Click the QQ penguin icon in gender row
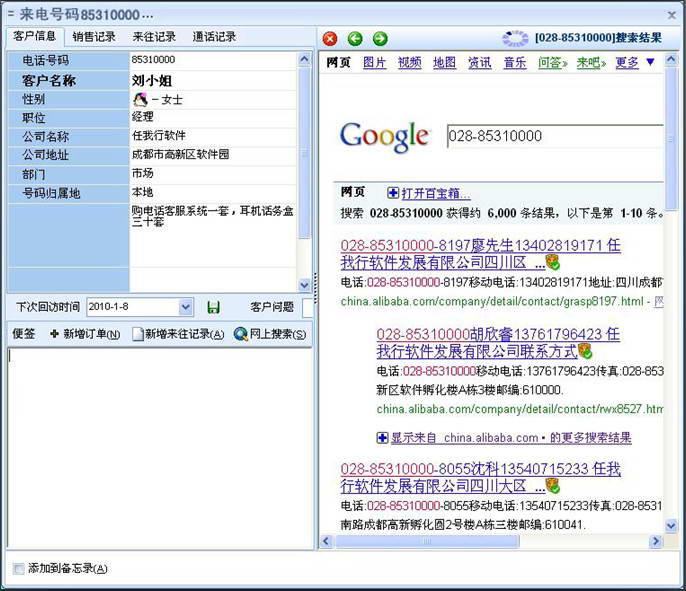The height and width of the screenshot is (591, 686). click(140, 100)
